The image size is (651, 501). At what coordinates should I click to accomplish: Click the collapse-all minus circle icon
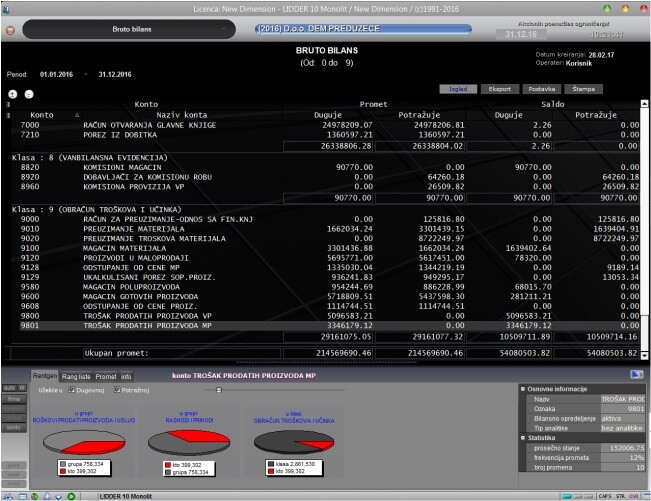(x=29, y=94)
